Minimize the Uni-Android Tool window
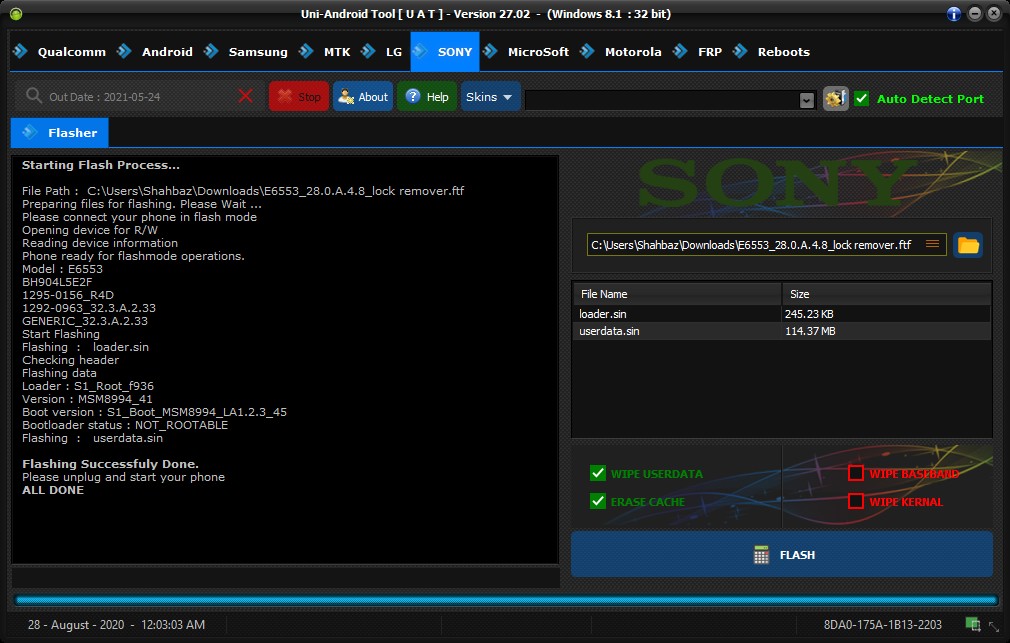 975,14
